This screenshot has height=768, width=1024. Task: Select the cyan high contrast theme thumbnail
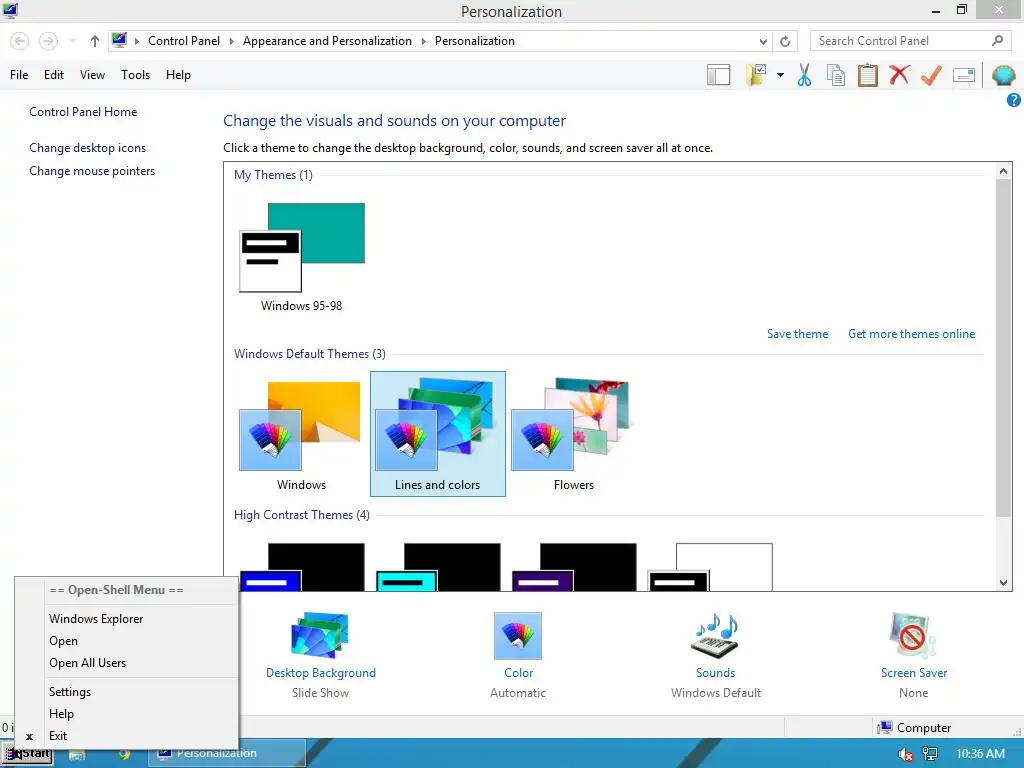[x=438, y=567]
